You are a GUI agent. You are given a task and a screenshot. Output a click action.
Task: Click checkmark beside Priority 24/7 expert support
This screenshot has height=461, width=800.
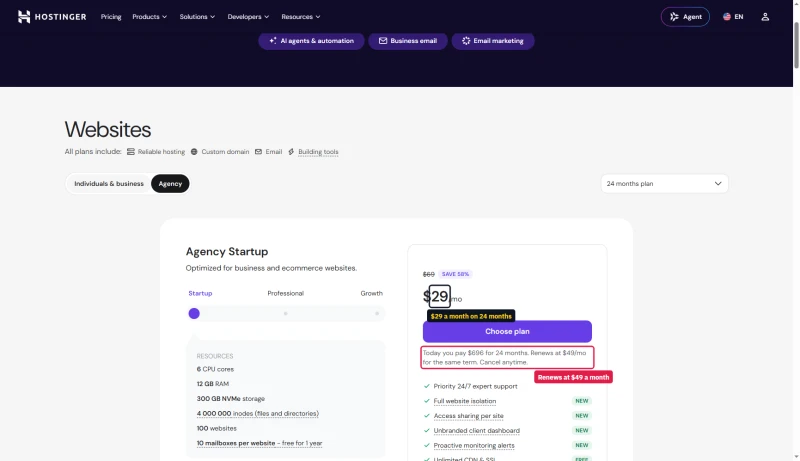427,386
